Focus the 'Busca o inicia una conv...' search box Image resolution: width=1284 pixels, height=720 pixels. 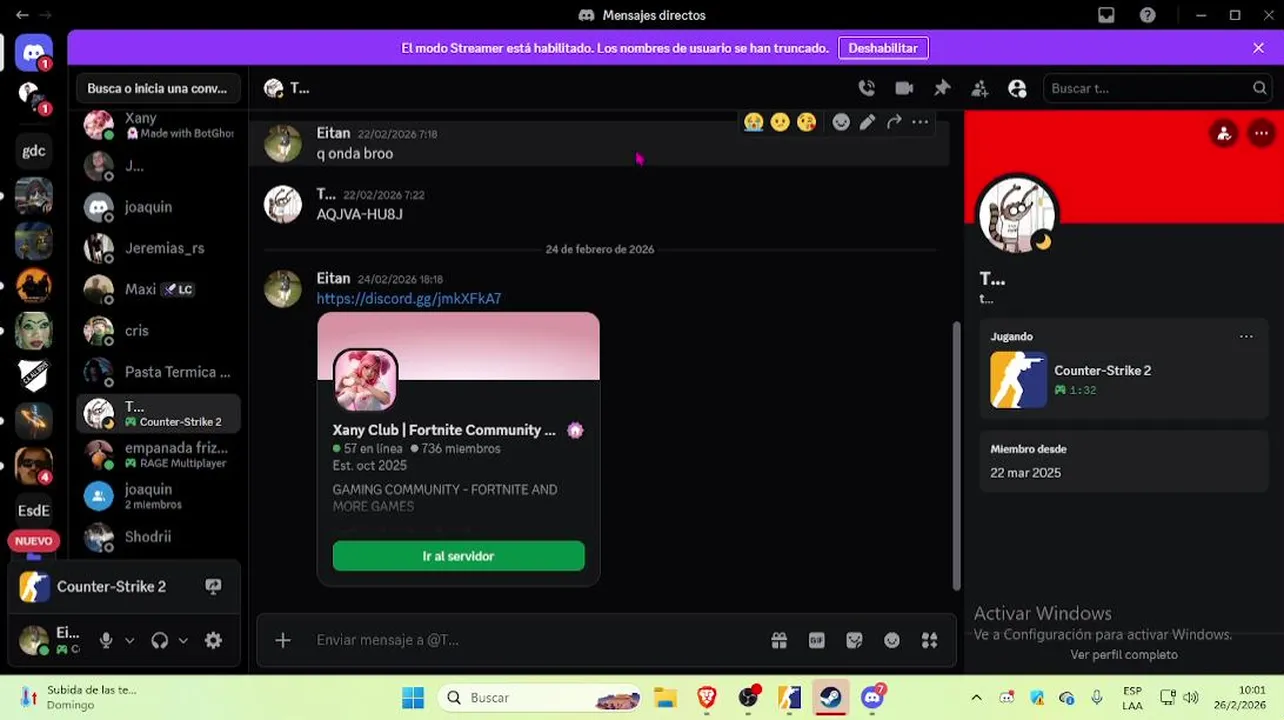tap(157, 88)
